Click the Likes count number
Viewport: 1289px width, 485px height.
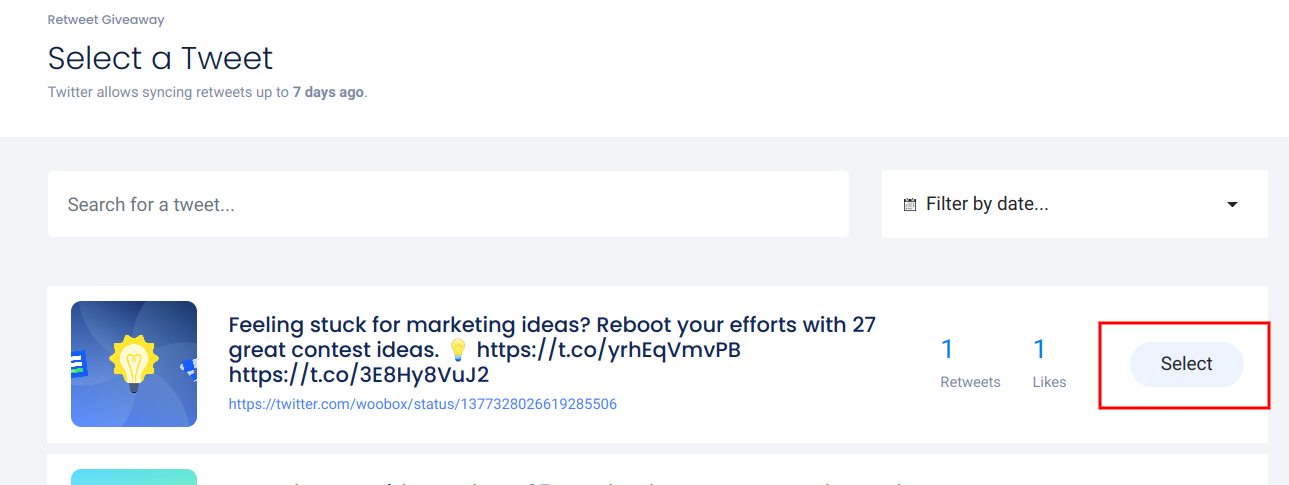[x=1039, y=349]
